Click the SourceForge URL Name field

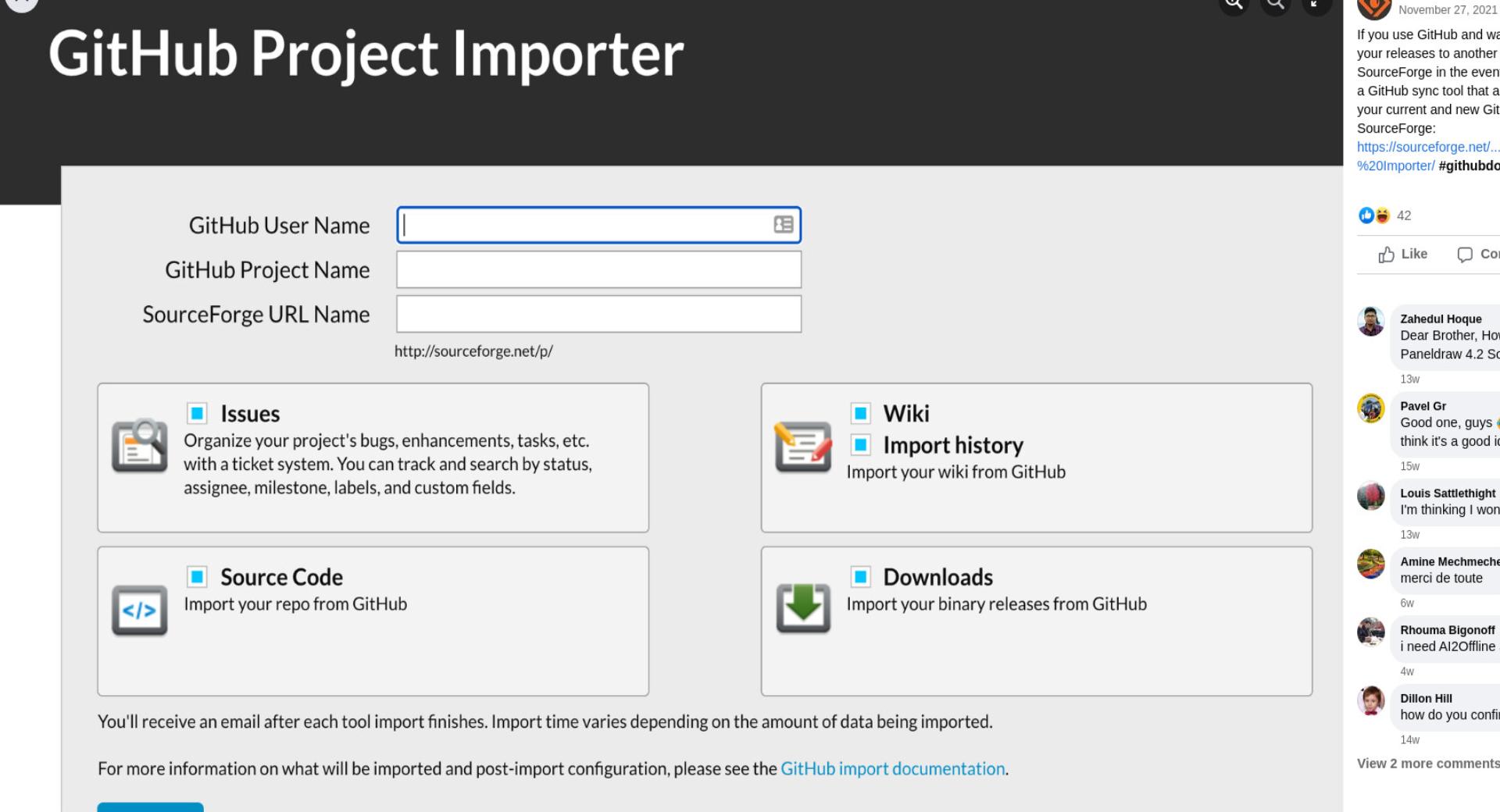coord(598,314)
